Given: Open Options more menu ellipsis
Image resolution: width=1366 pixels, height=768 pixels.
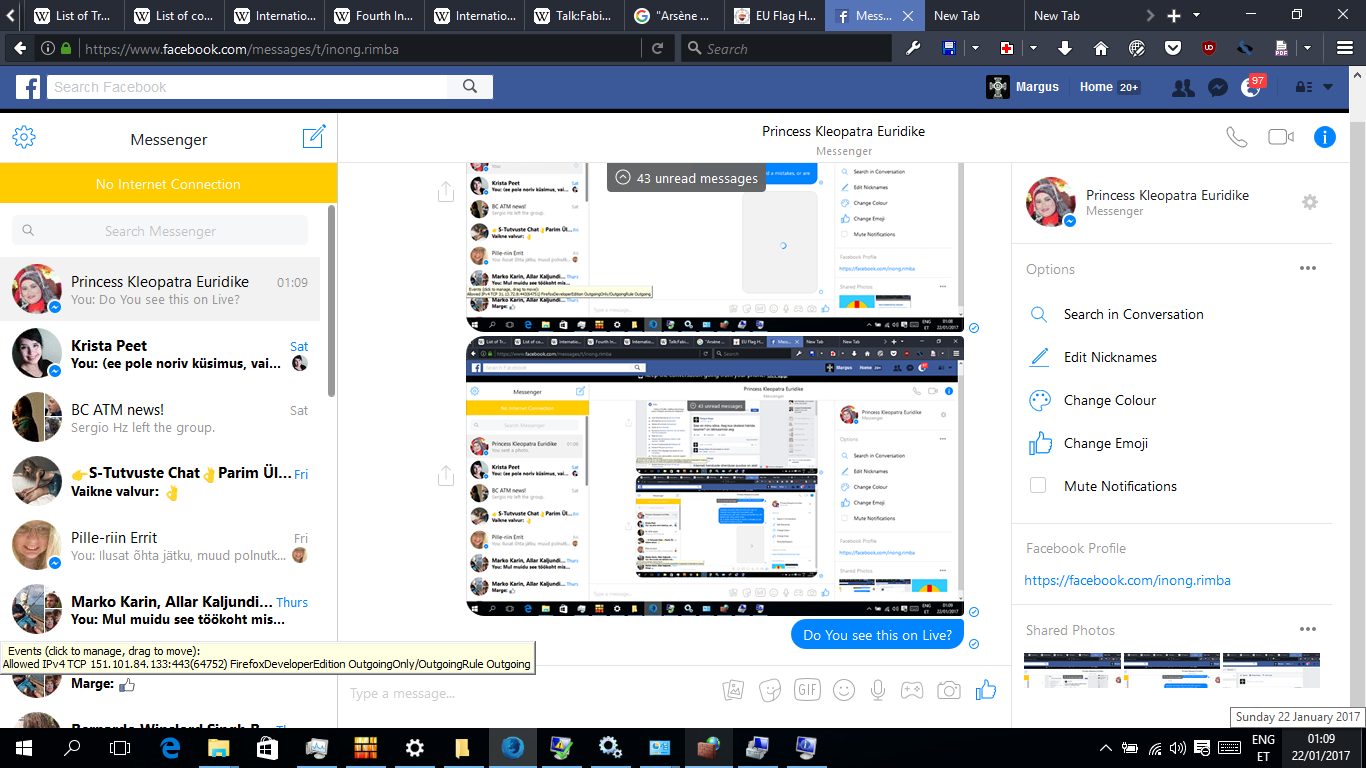Looking at the screenshot, I should click(1307, 268).
